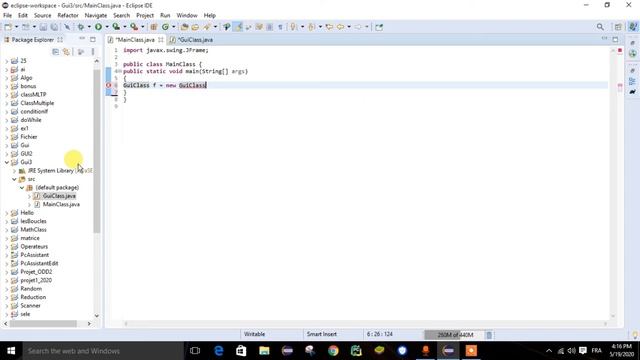Viewport: 640px width, 360px height.
Task: Click the Search flashlight toolbar icon
Action: 207,27
